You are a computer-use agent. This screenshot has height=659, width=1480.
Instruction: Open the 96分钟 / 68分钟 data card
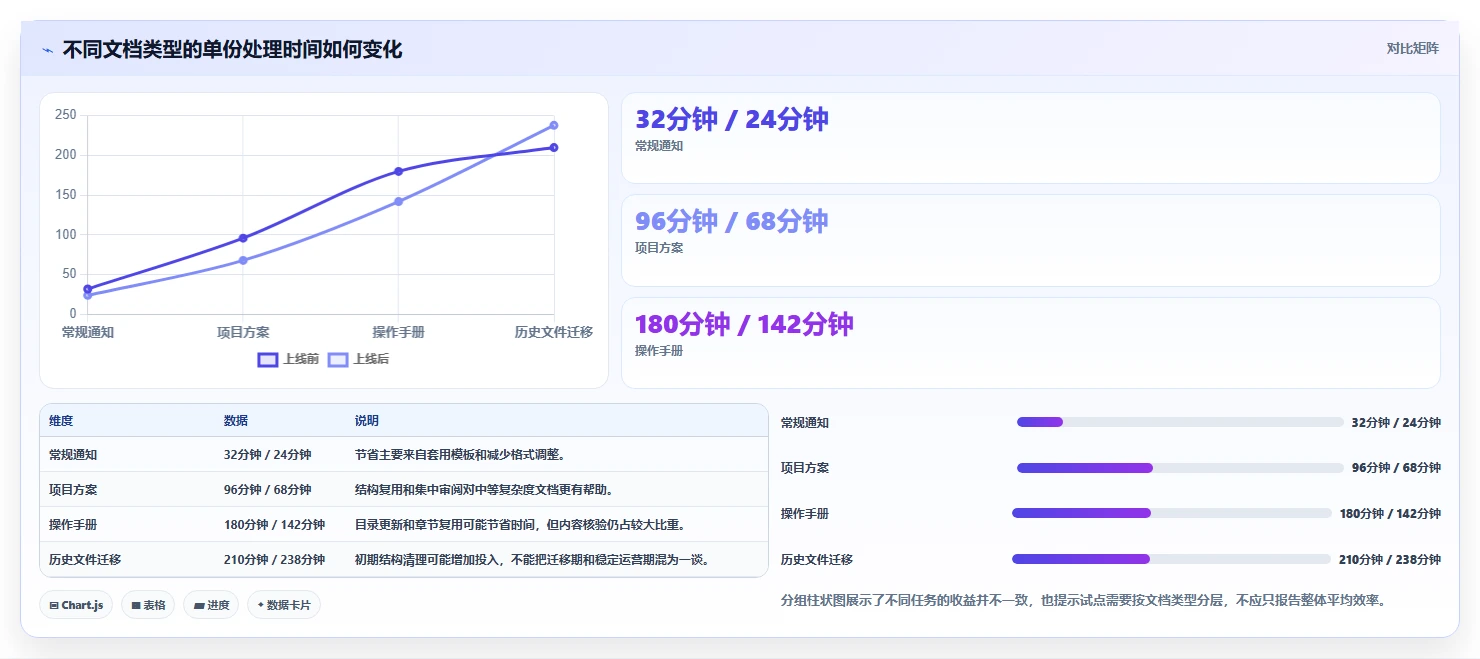coord(1031,241)
